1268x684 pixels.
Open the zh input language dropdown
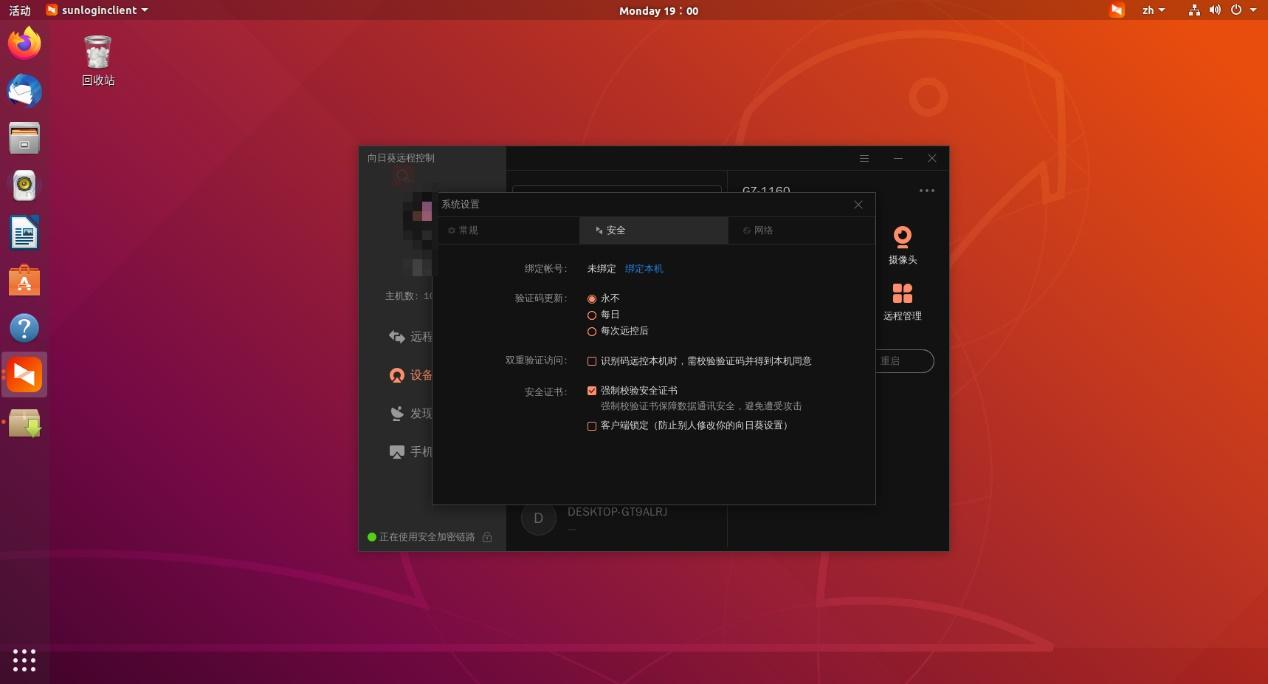[1153, 10]
